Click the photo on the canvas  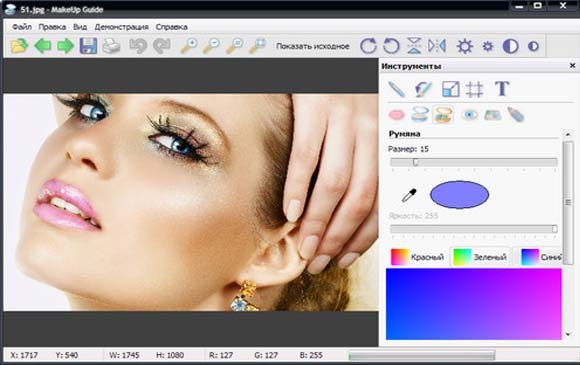pyautogui.click(x=191, y=202)
